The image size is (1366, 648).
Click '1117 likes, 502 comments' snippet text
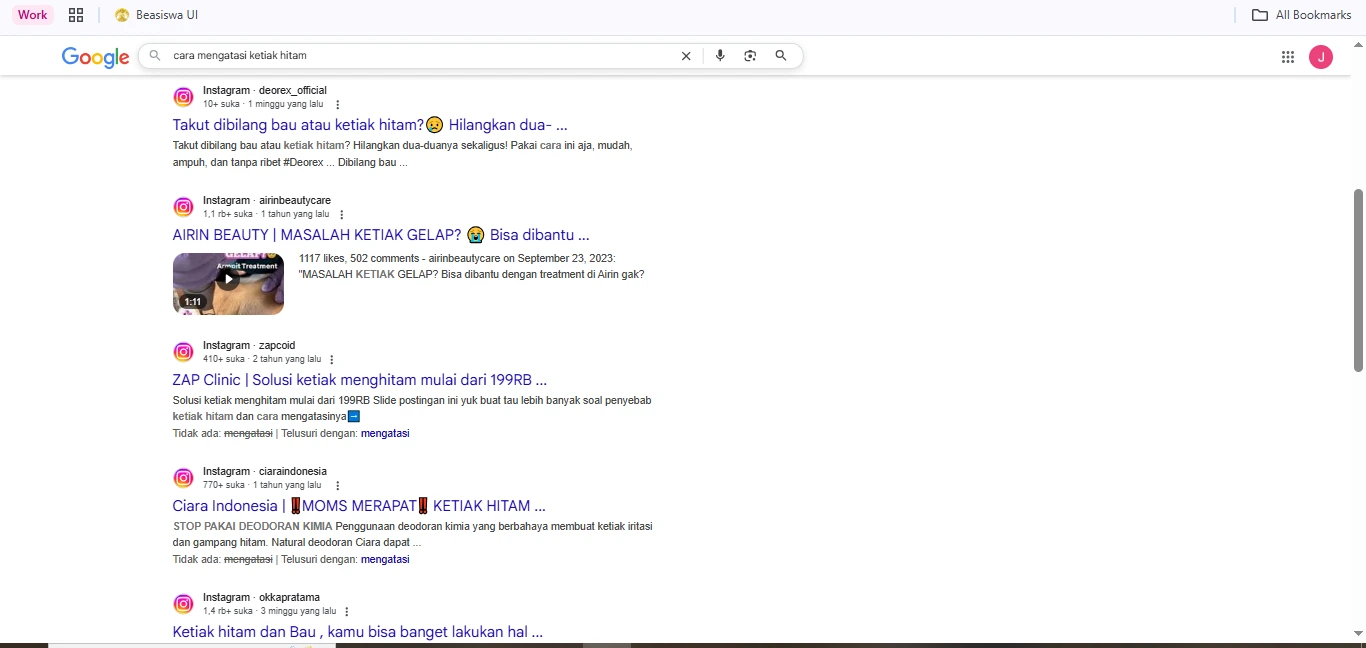tap(362, 258)
